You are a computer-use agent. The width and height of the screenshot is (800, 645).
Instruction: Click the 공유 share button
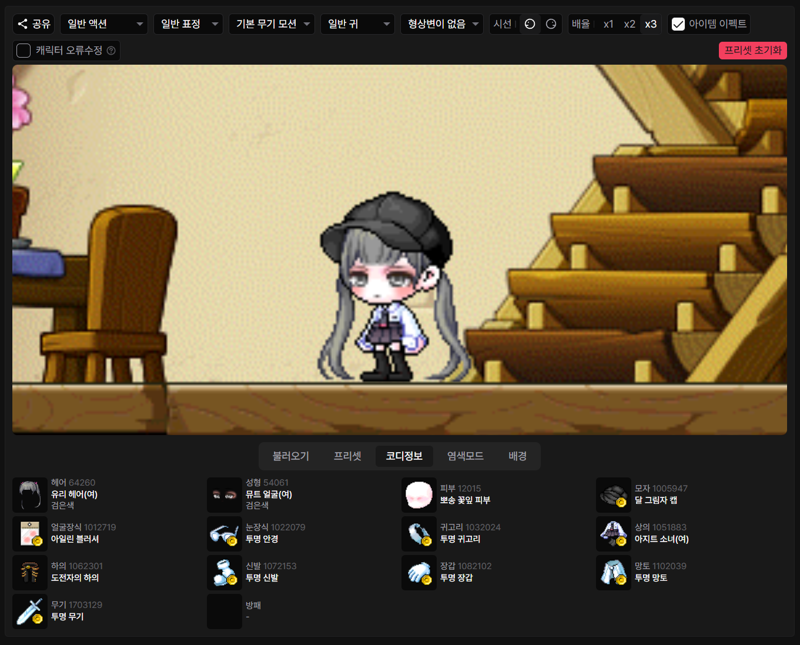click(x=34, y=24)
